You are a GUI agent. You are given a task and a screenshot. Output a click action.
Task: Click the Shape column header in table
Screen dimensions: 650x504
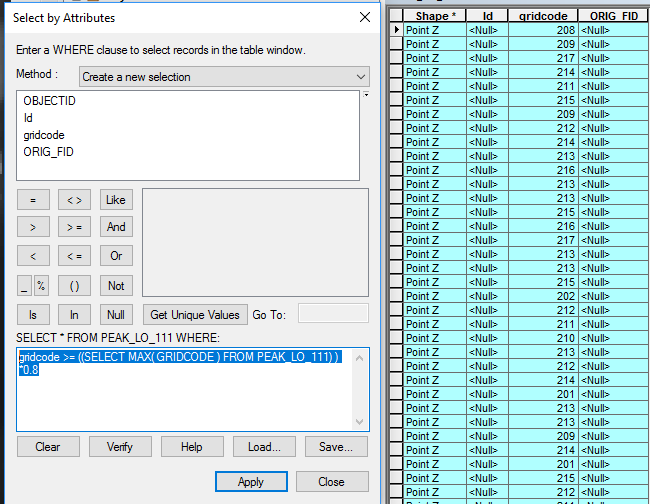435,16
